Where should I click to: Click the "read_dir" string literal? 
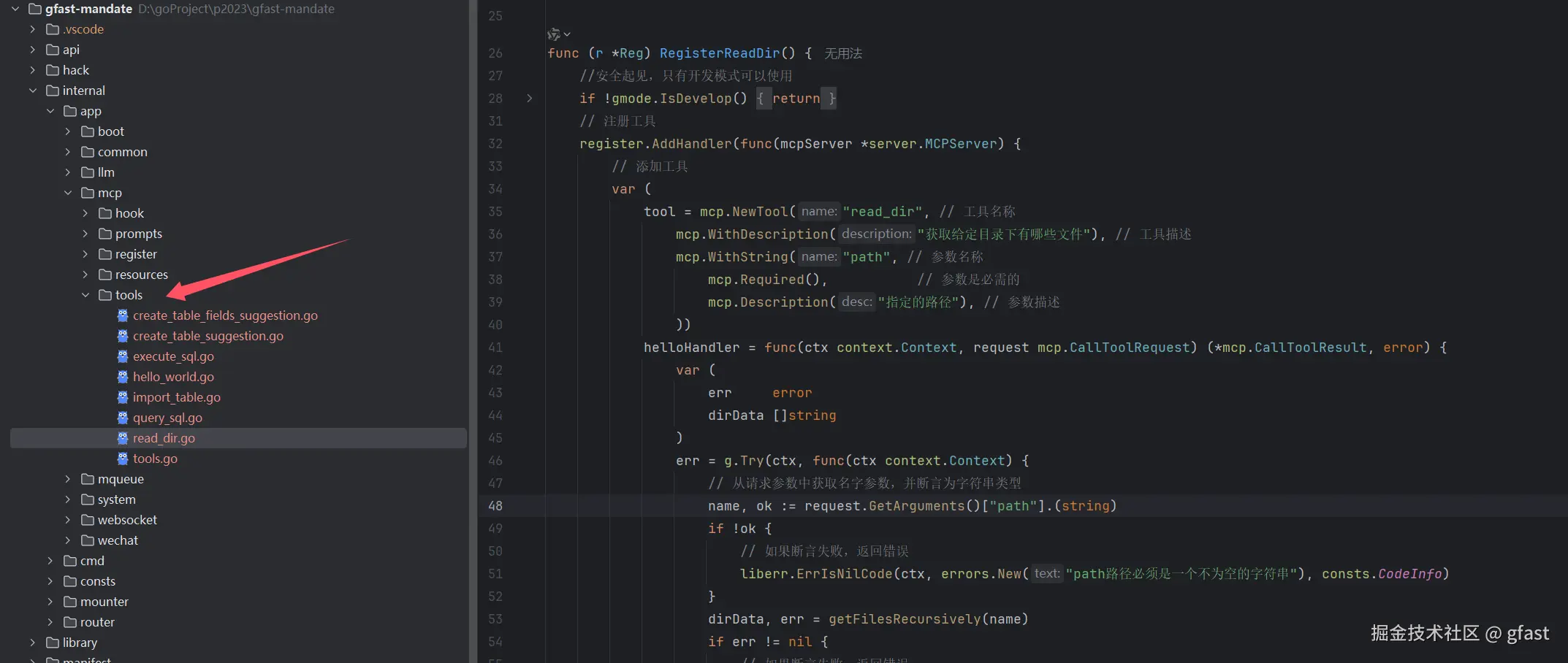pyautogui.click(x=883, y=212)
